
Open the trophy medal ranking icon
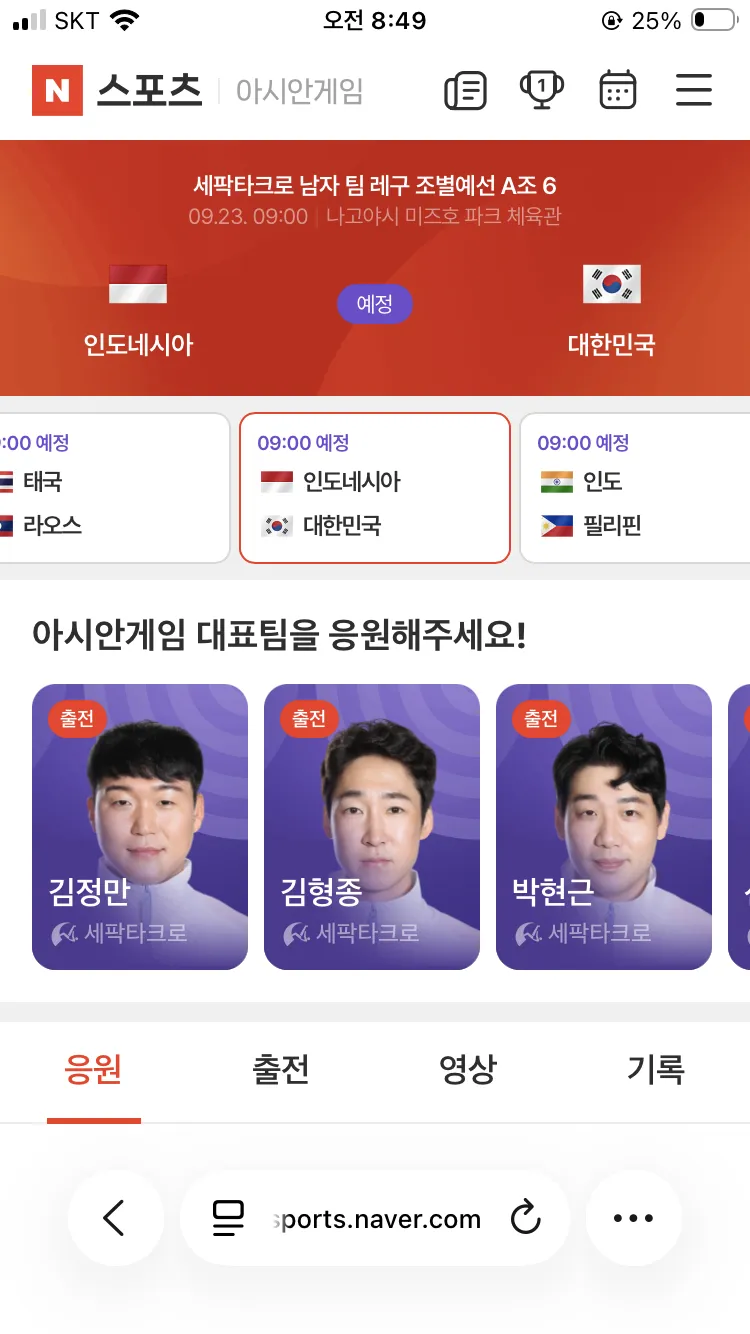[541, 90]
